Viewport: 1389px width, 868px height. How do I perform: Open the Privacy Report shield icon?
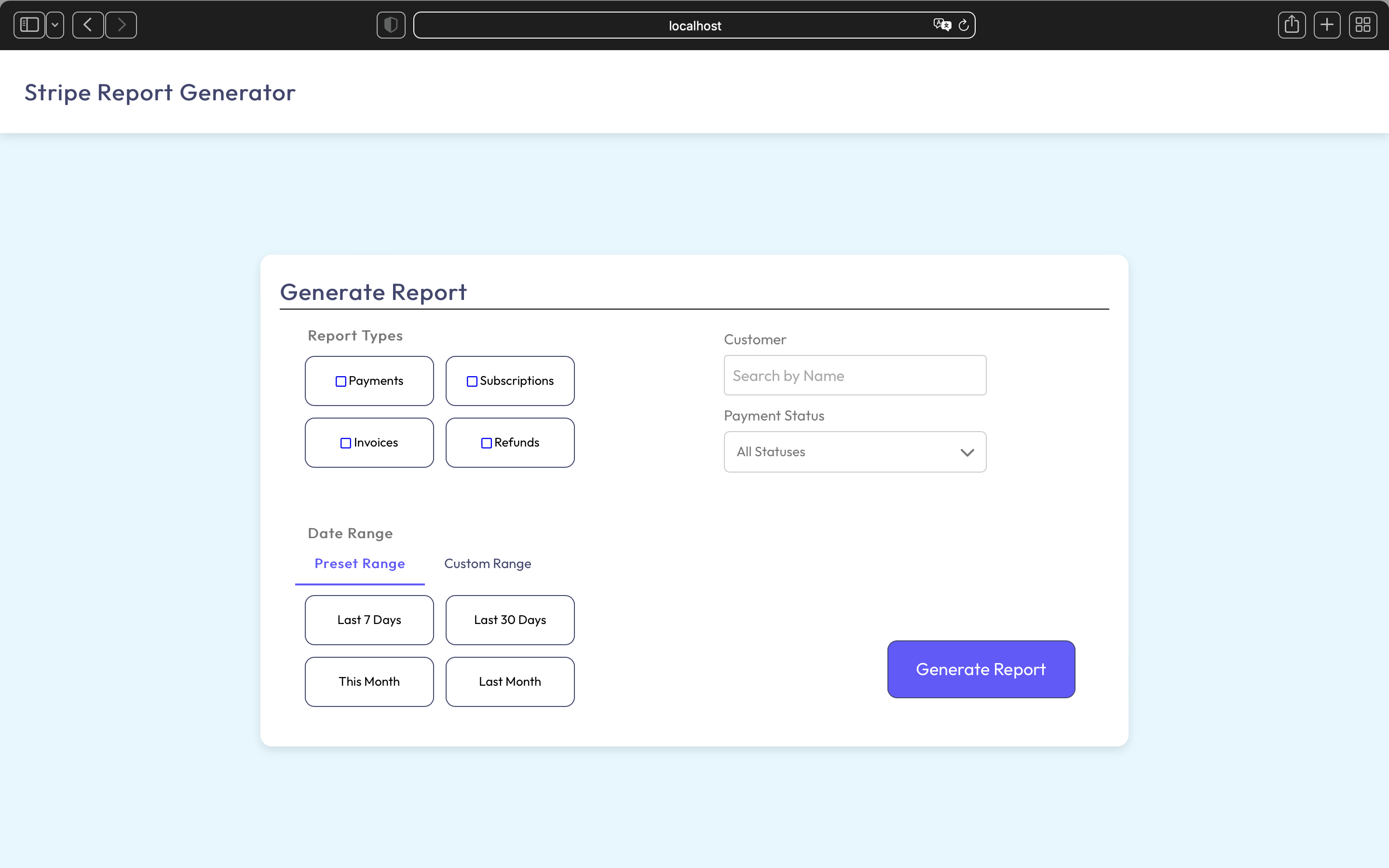tap(390, 25)
